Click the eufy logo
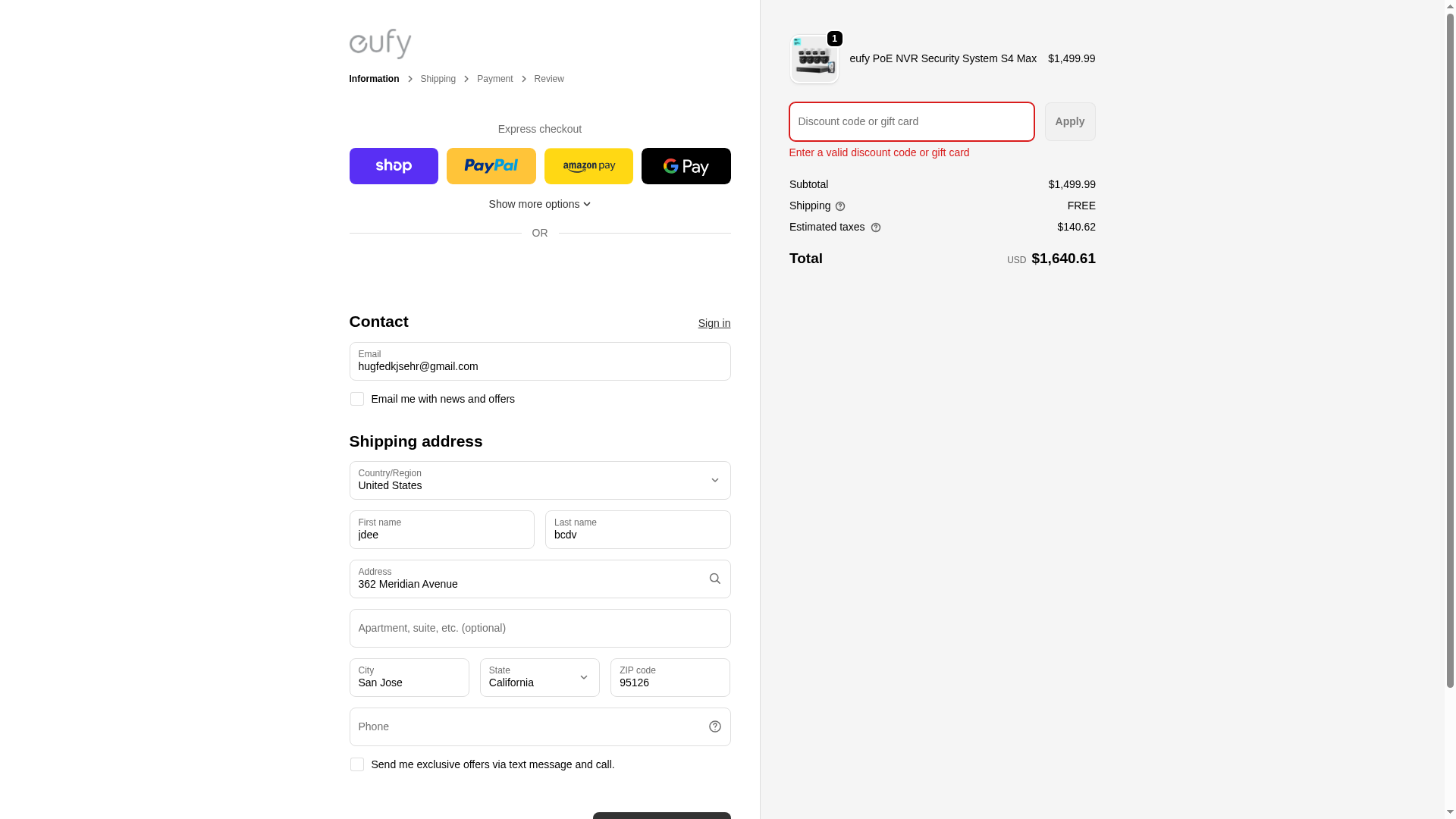This screenshot has width=1456, height=819. click(380, 44)
